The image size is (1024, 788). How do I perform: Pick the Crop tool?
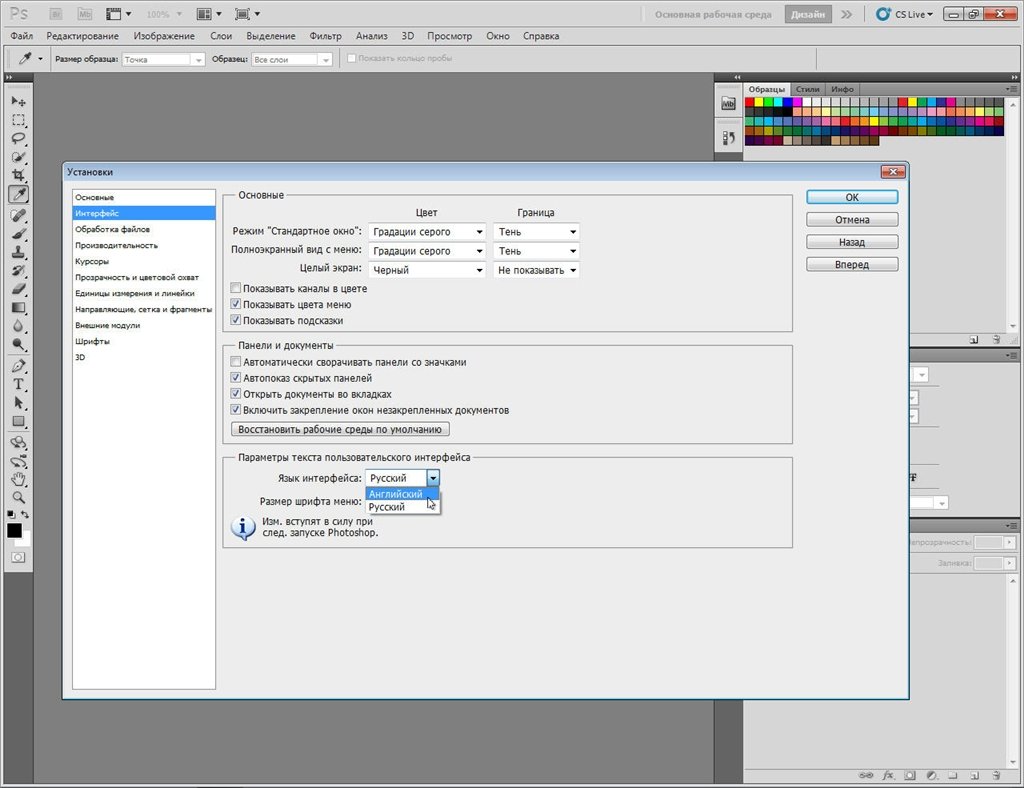18,175
